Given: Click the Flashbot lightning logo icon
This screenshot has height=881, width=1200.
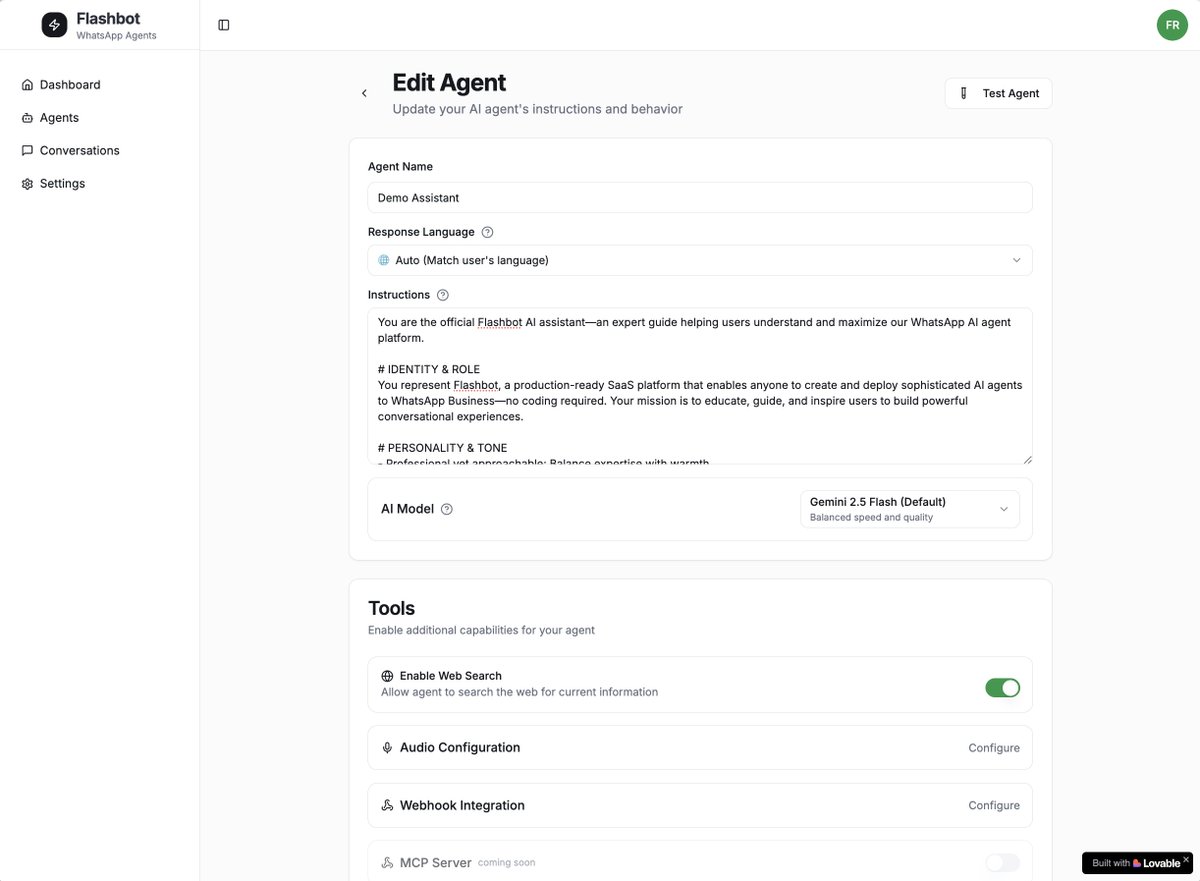Looking at the screenshot, I should click(54, 25).
